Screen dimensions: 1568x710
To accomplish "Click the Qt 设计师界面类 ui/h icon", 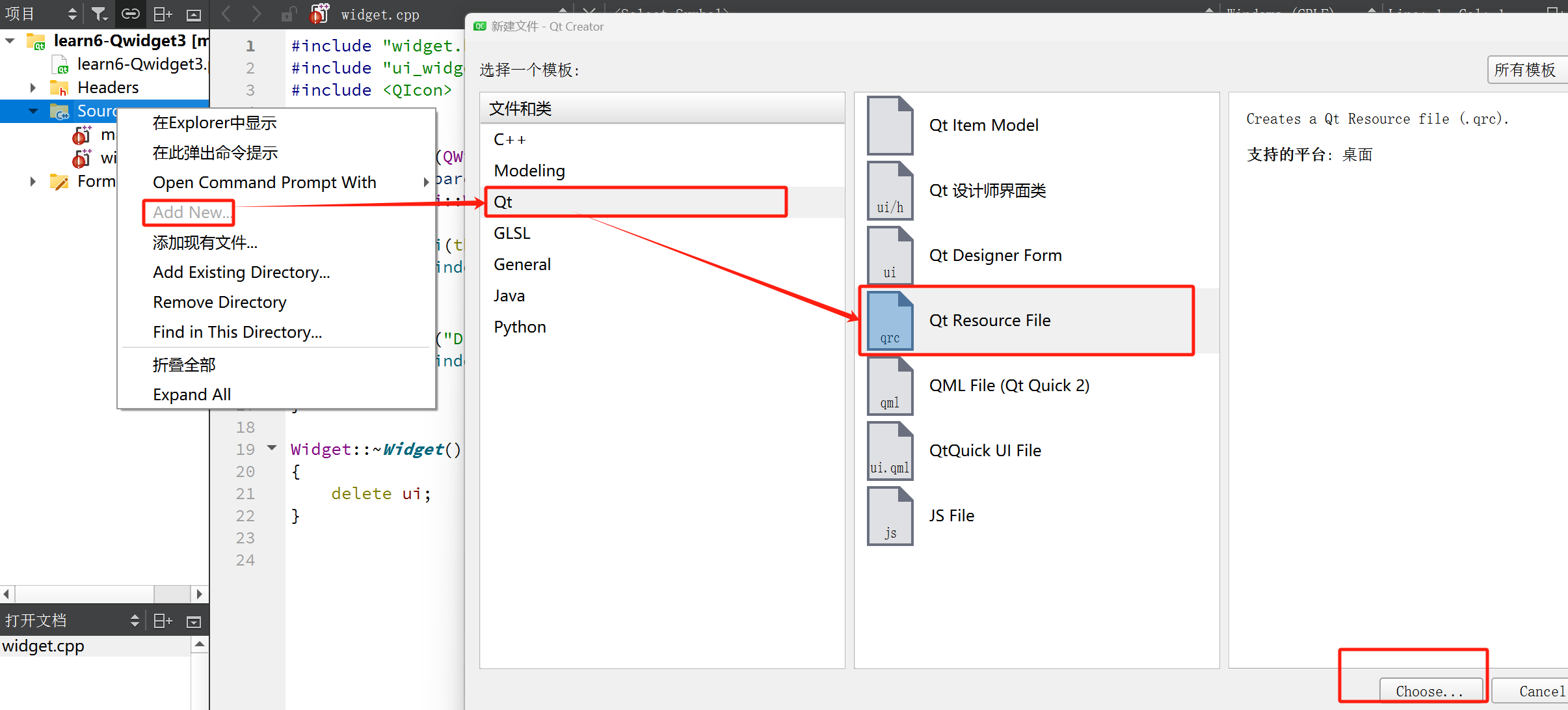I will [890, 191].
